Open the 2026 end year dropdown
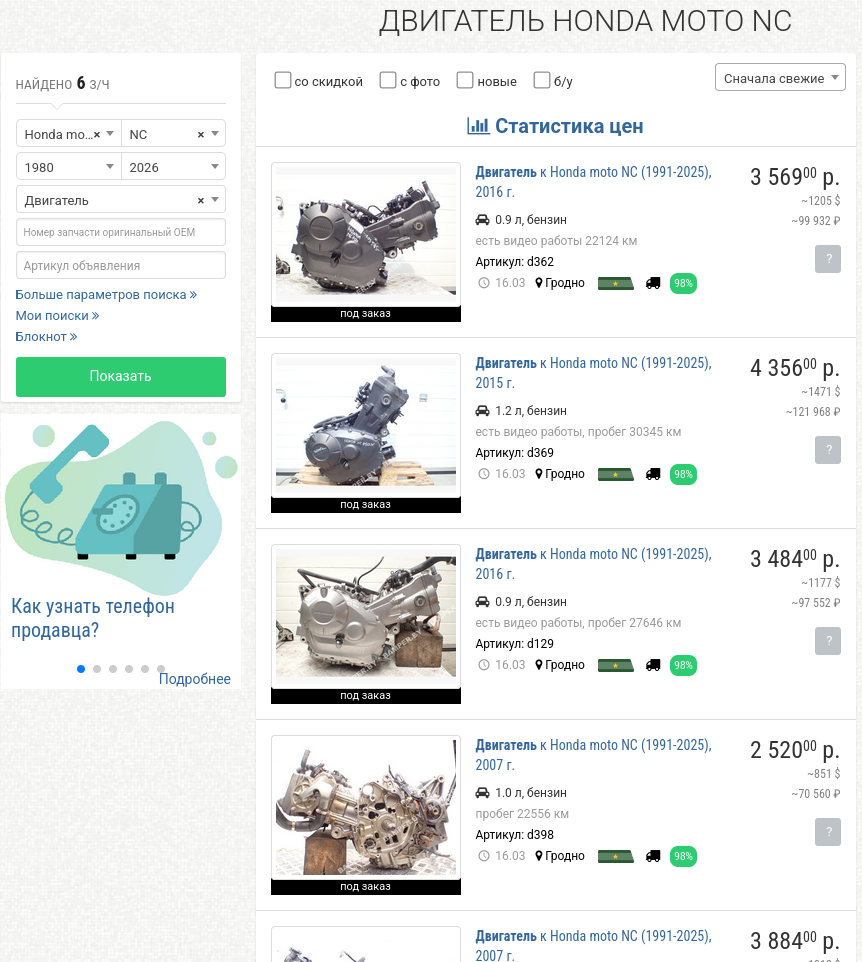The height and width of the screenshot is (962, 862). click(x=174, y=167)
